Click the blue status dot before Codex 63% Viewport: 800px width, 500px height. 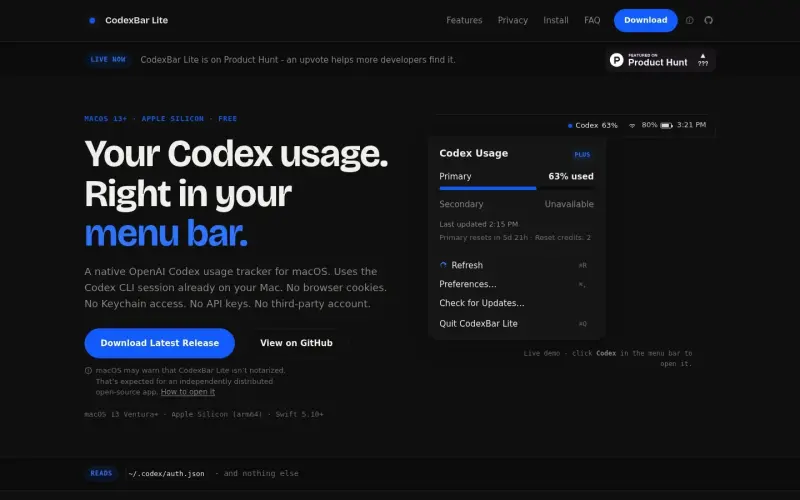pos(570,126)
